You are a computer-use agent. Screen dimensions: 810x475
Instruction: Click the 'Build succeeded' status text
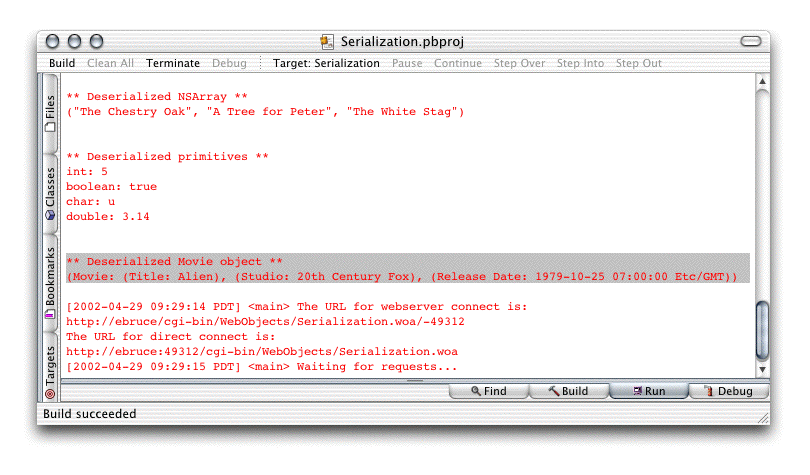90,414
